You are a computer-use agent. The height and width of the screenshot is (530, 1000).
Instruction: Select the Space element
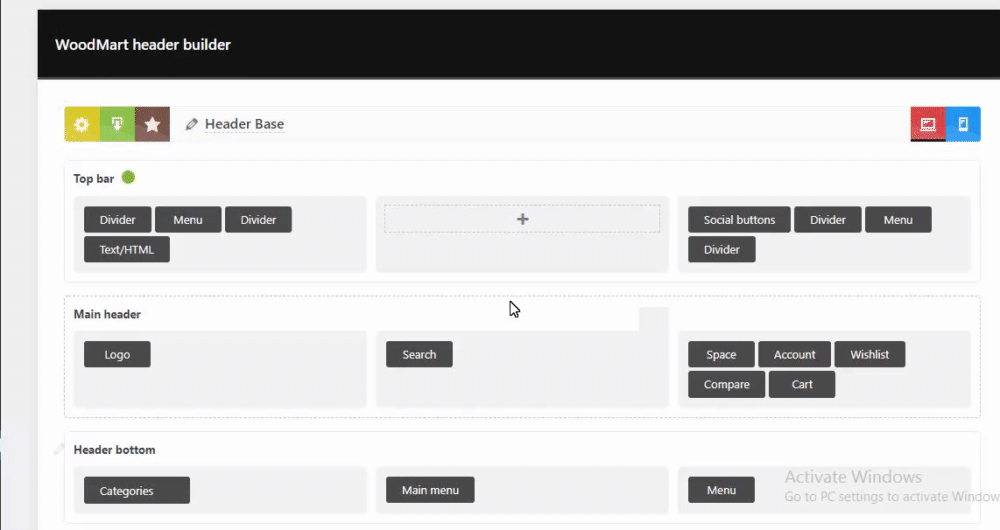click(x=721, y=355)
